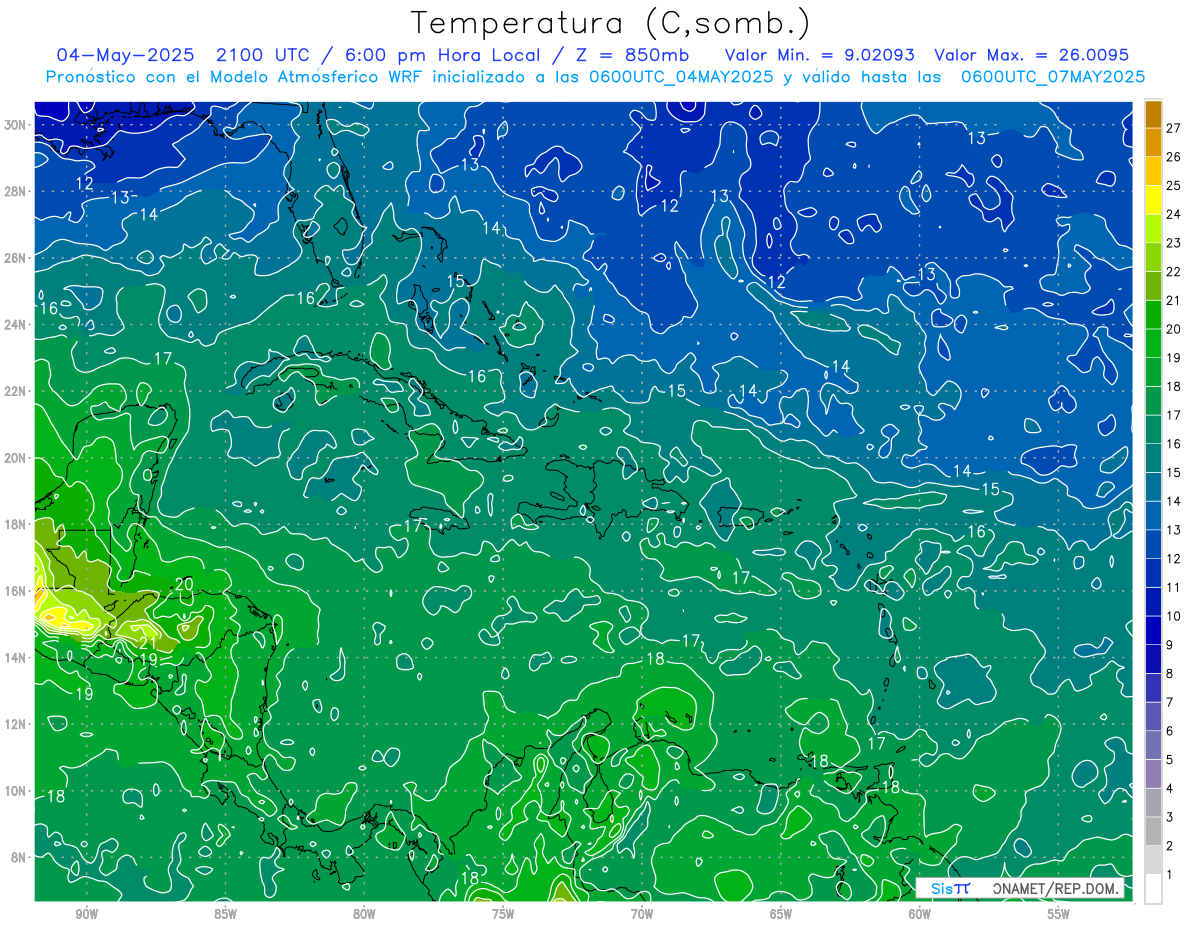This screenshot has height=927, width=1200.
Task: Click the '22N' latitude axis label
Action: coord(16,391)
